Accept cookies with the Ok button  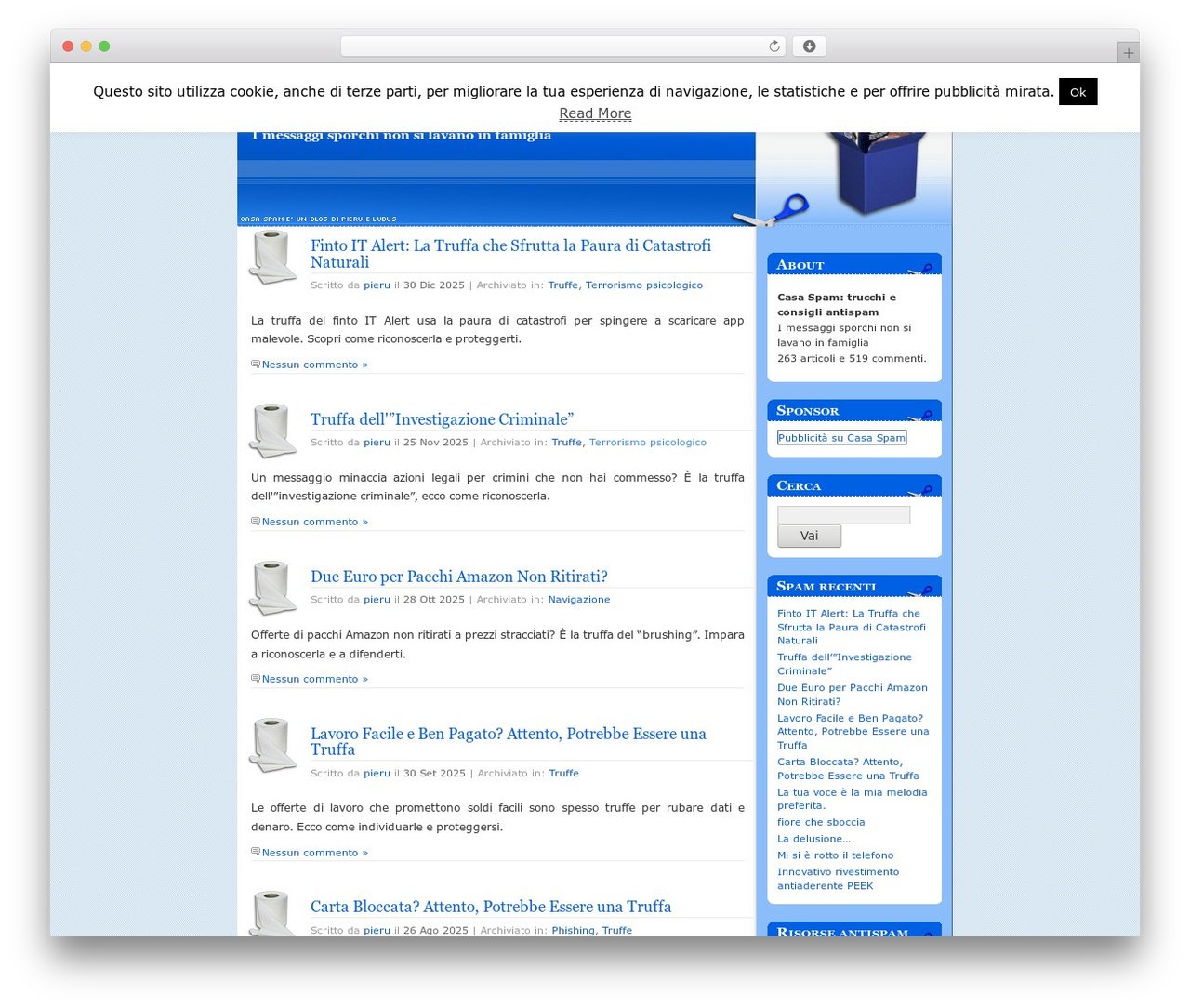pyautogui.click(x=1078, y=92)
